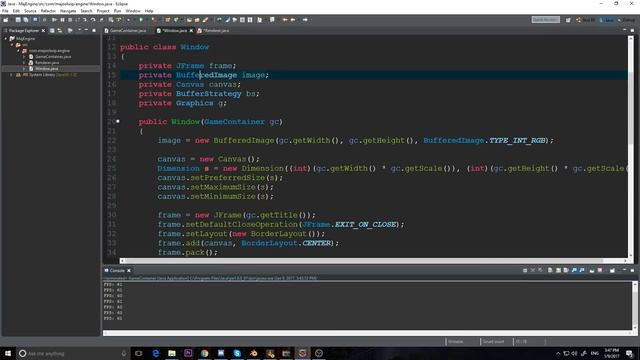
Task: Open Task View from the taskbar
Action: coord(139,353)
